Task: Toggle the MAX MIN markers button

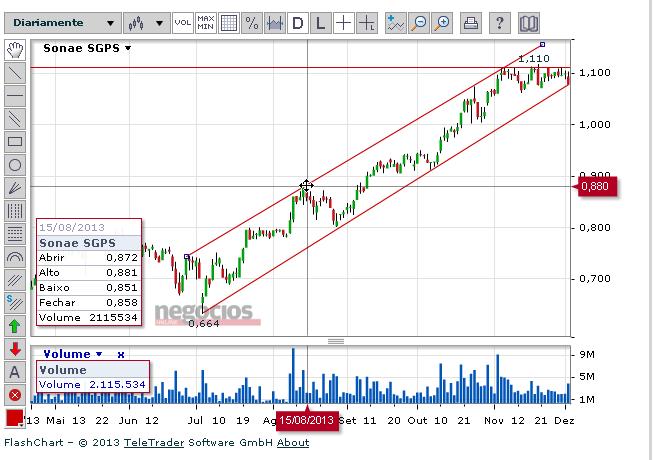Action: click(x=206, y=23)
